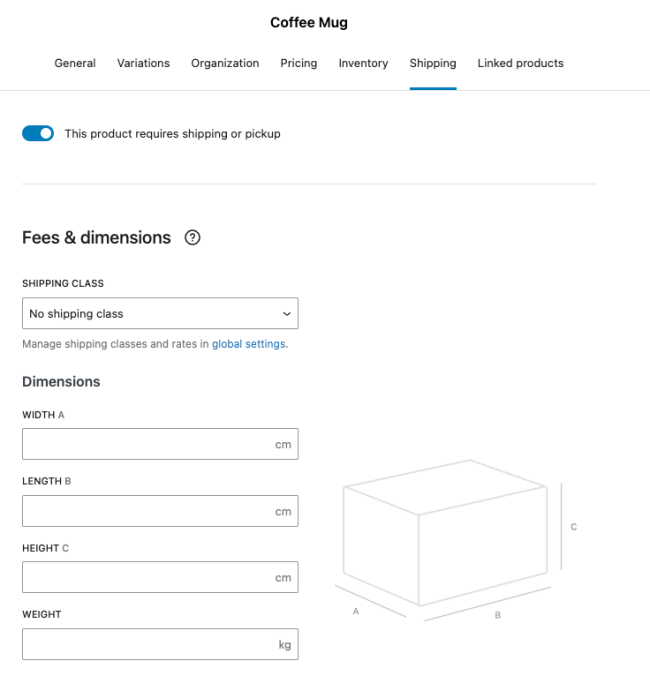Screen dimensions: 650x691
Task: View the Inventory tab
Action: [x=363, y=63]
